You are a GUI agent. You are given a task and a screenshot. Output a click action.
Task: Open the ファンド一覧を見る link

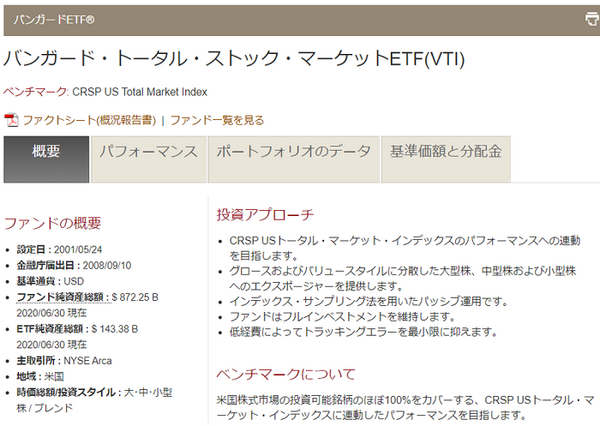pyautogui.click(x=217, y=120)
